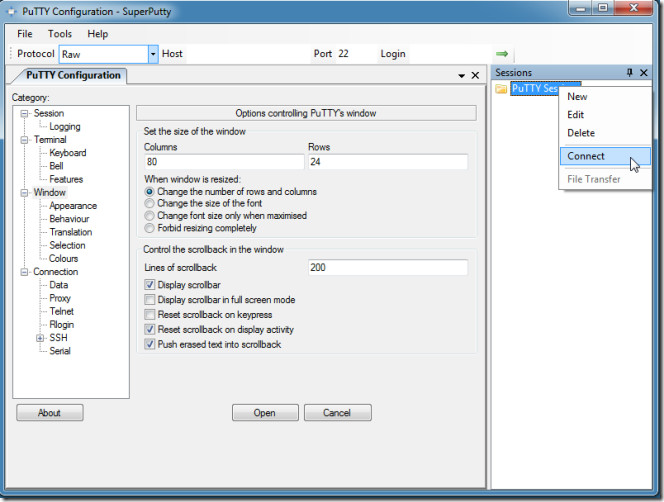This screenshot has width=664, height=502.
Task: Select Bell in category tree
Action: [56, 166]
